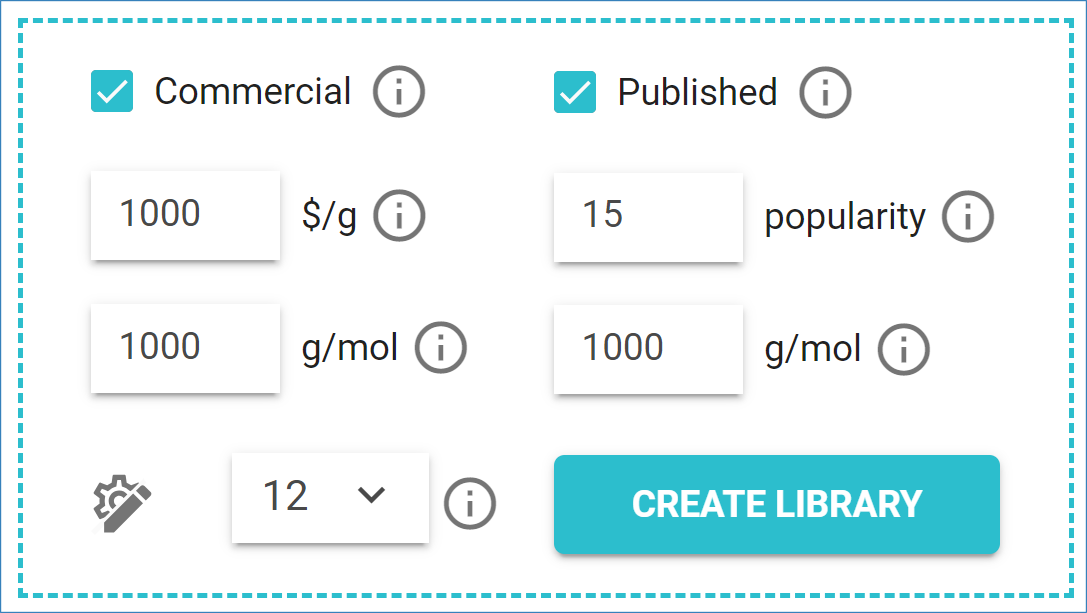Focus the left g/mol input under Commercial
Screen dimensions: 1087x613
point(185,348)
